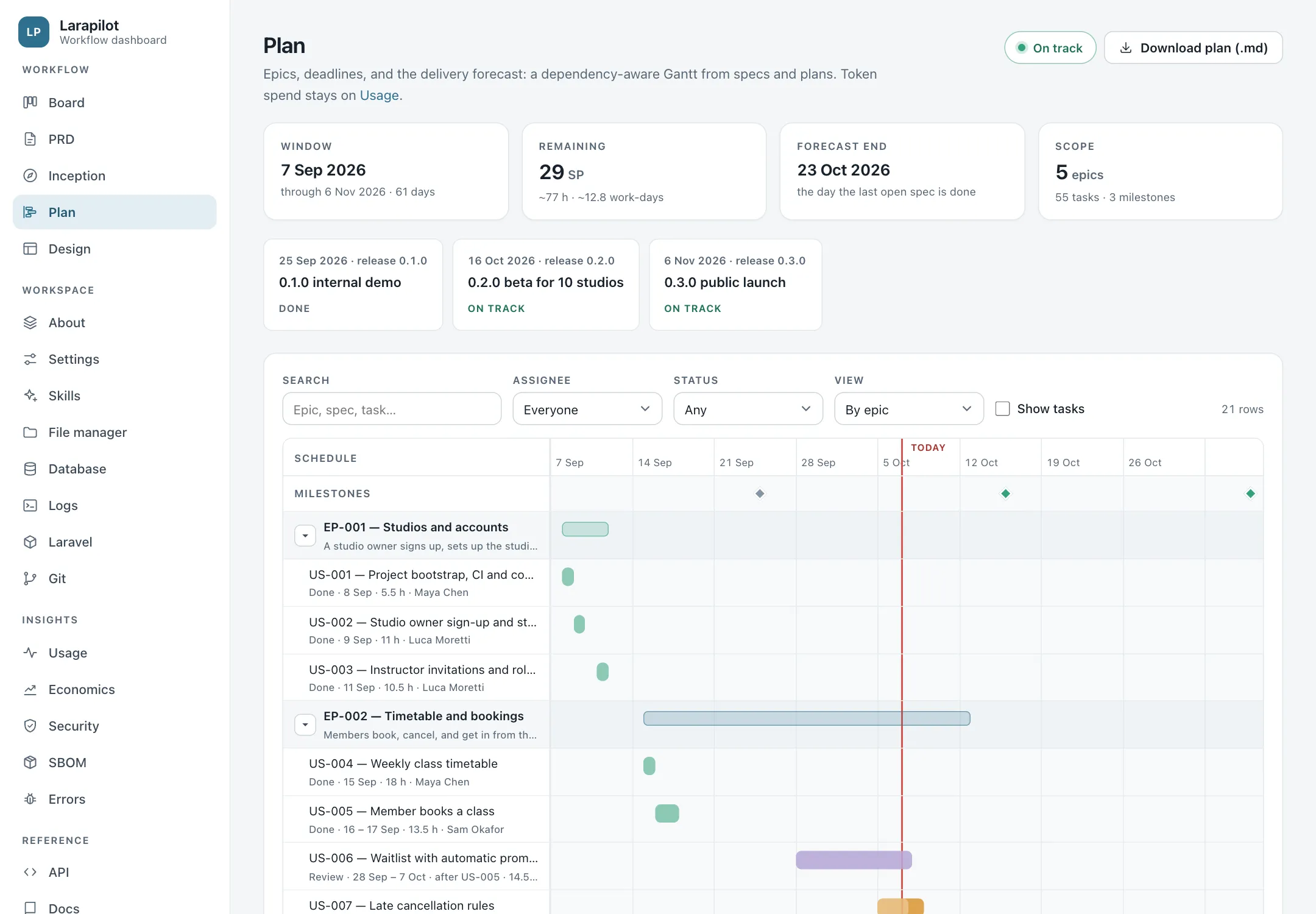This screenshot has height=914, width=1316.
Task: Open the 0.3.0 public launch card
Action: coord(735,285)
